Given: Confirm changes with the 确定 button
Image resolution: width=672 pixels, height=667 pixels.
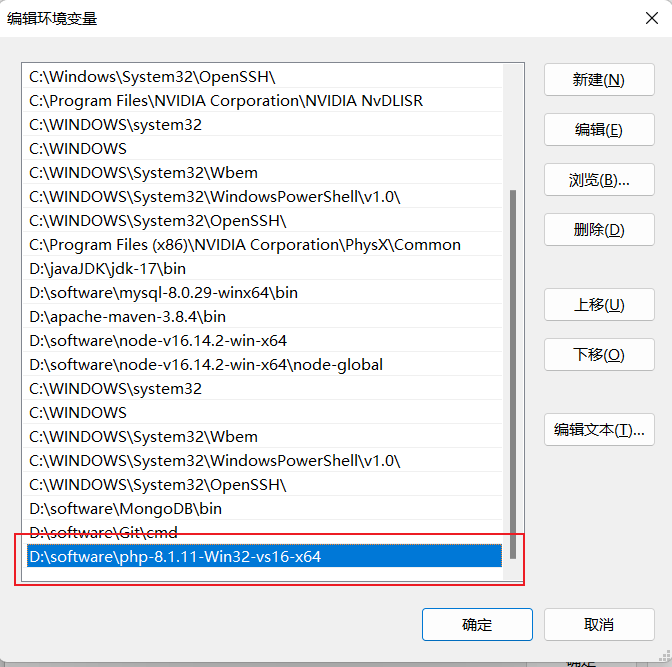Looking at the screenshot, I should click(x=477, y=625).
